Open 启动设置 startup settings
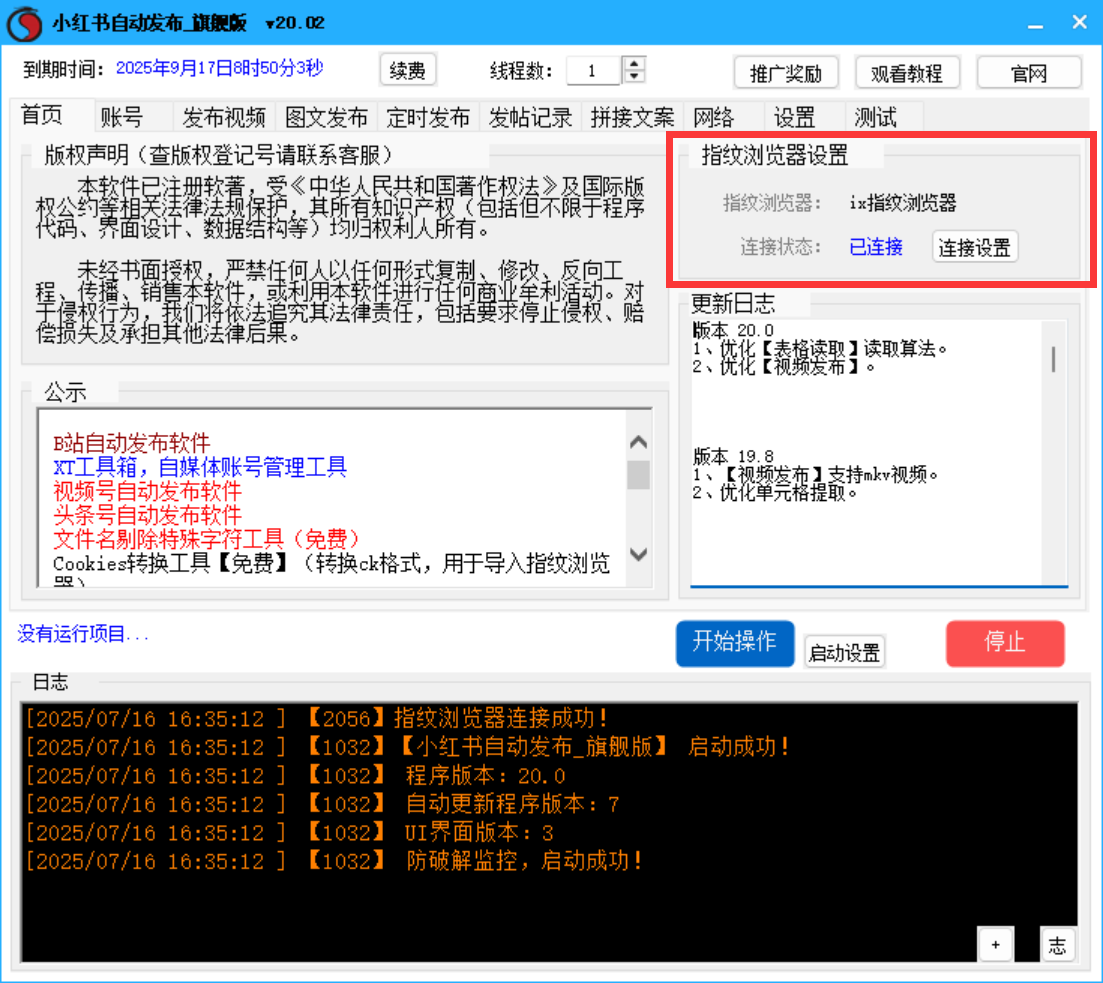The width and height of the screenshot is (1103, 983). point(844,652)
